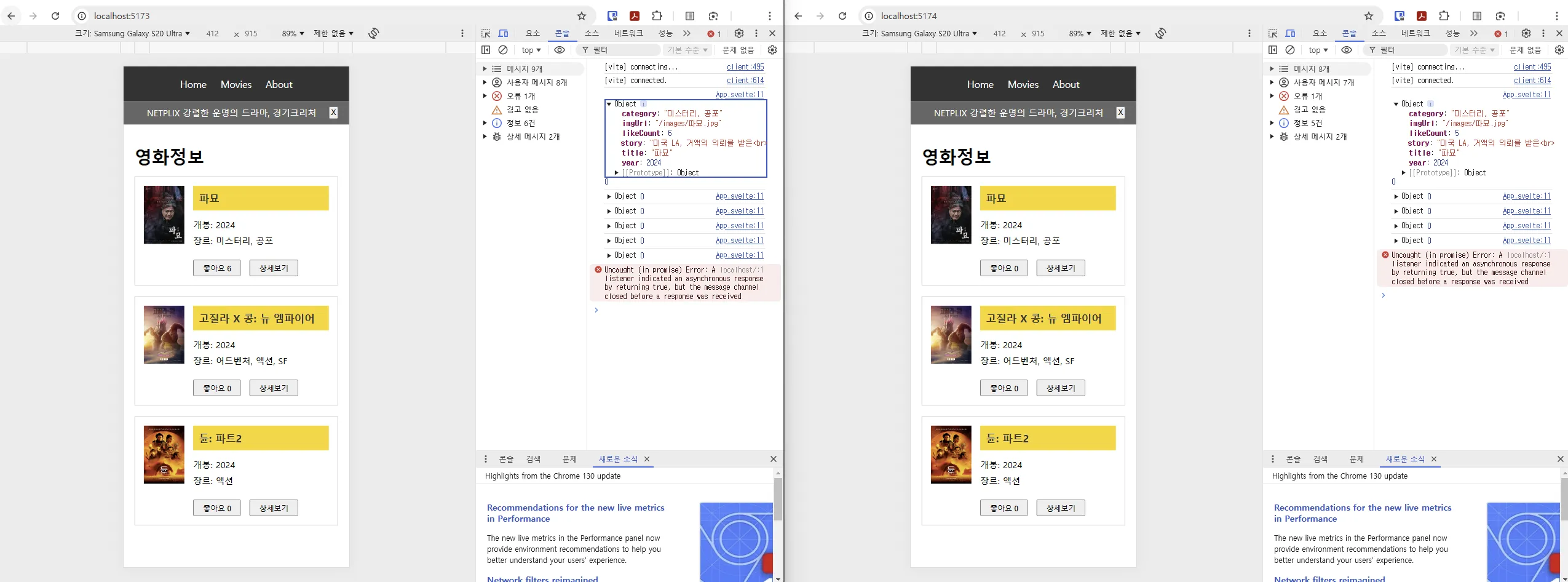Click '좋아요 6' button in left window
Screen dimensions: 1568x582
pos(216,268)
